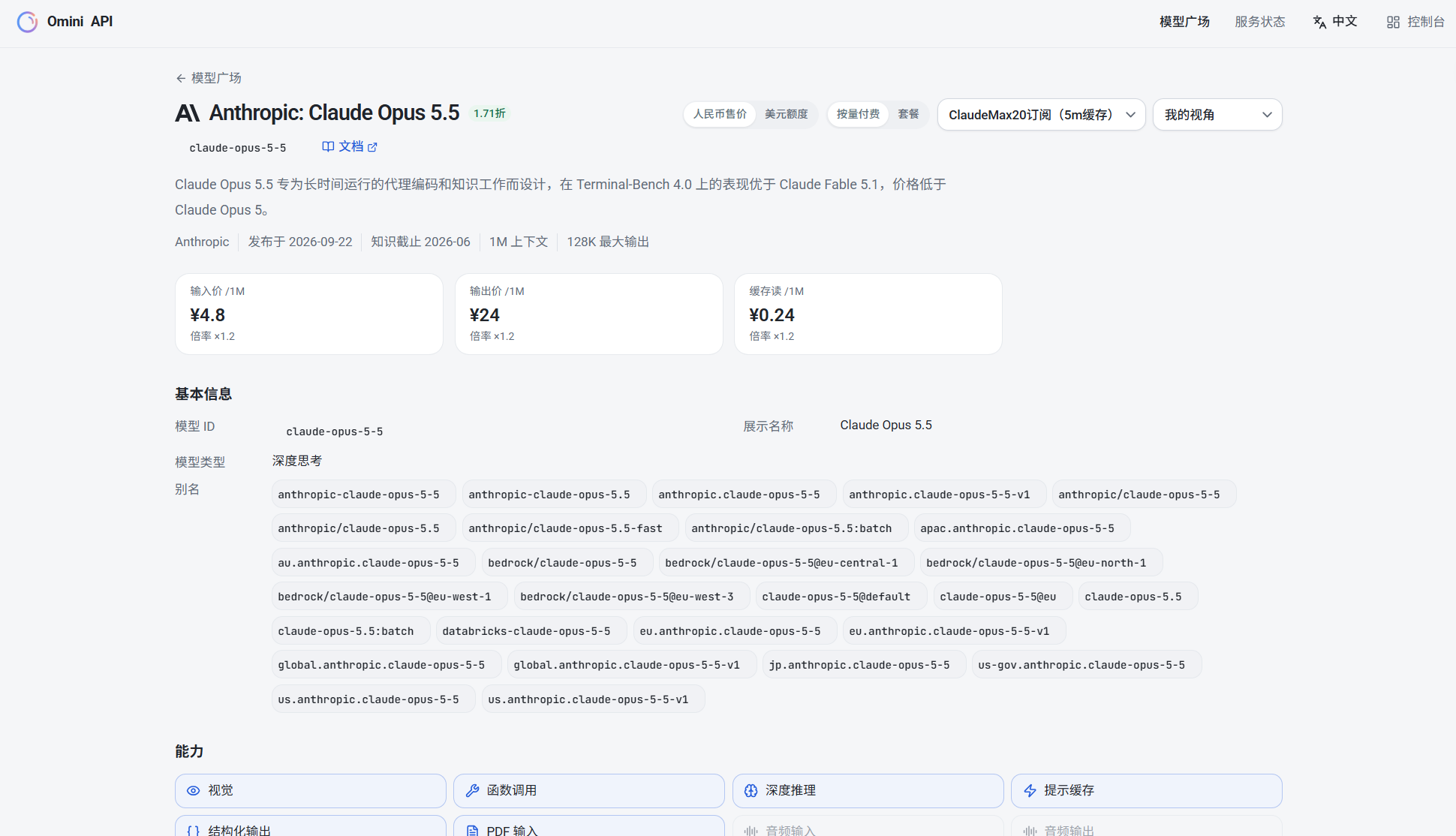
Task: Click the 提示缓存 capability card
Action: pos(1146,791)
